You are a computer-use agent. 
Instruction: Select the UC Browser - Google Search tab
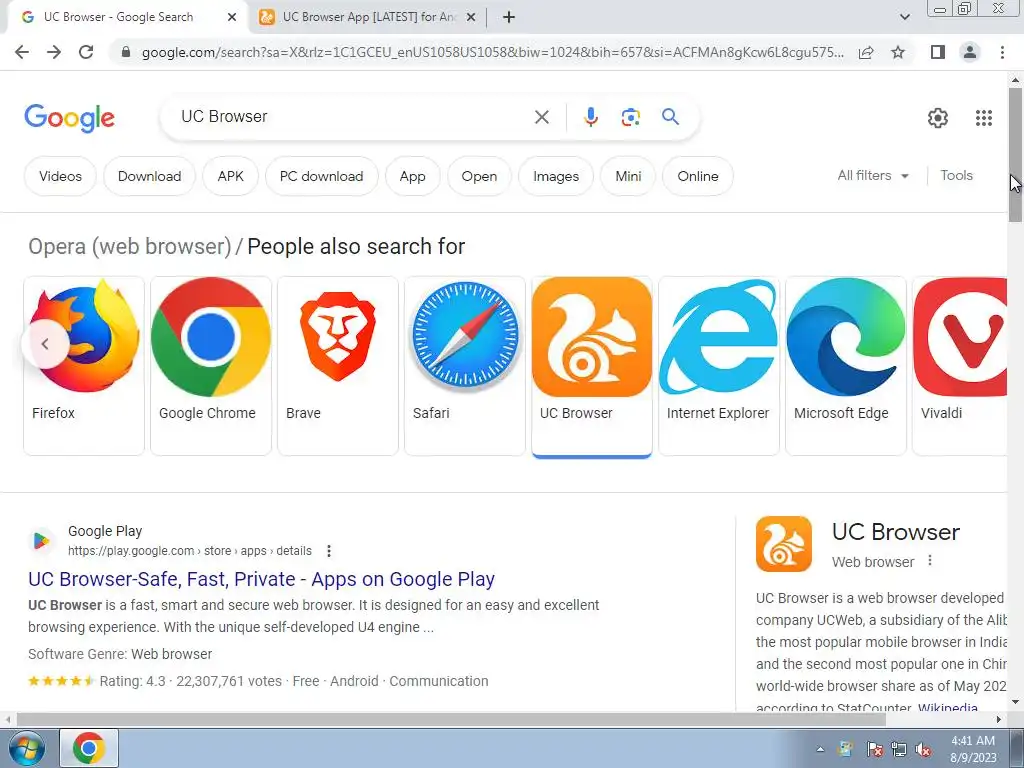point(129,17)
